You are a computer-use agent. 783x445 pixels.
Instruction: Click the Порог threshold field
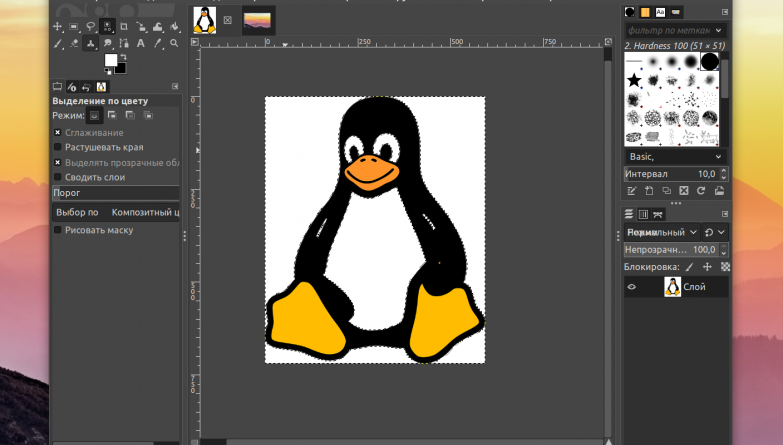tap(114, 193)
